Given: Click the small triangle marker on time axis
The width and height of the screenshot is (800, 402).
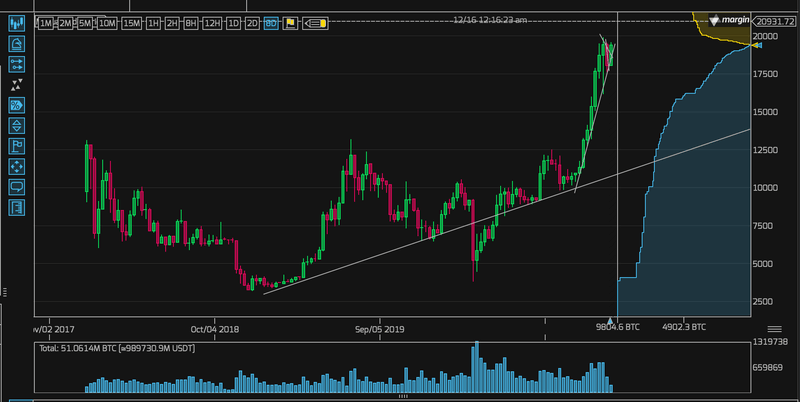Looking at the screenshot, I should [x=610, y=320].
